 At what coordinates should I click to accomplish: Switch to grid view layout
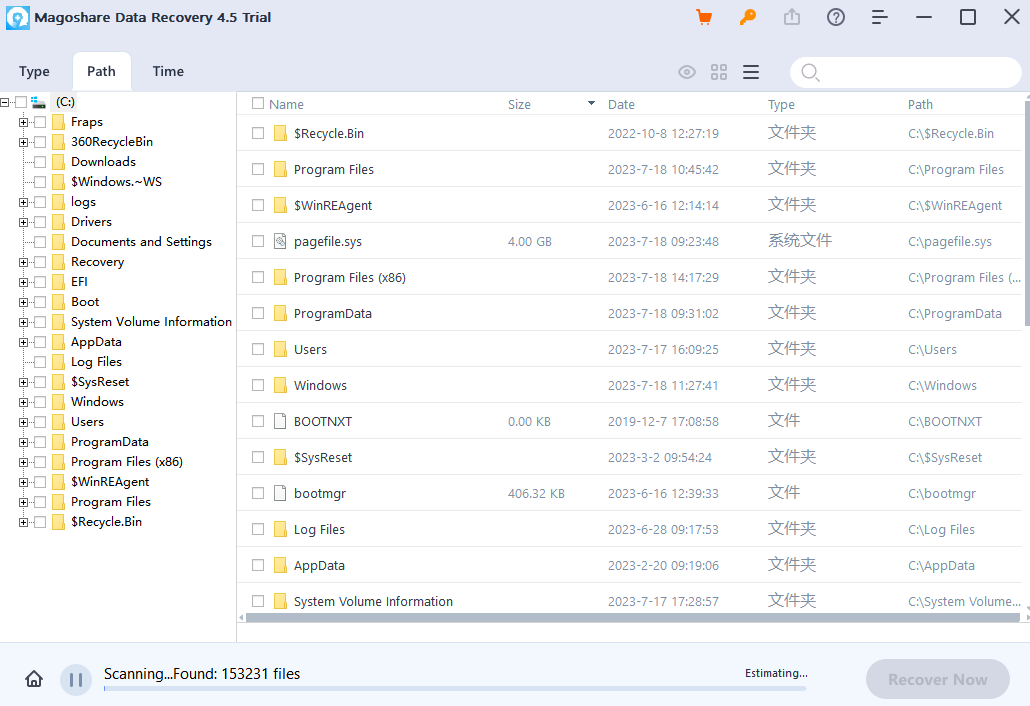pos(718,71)
